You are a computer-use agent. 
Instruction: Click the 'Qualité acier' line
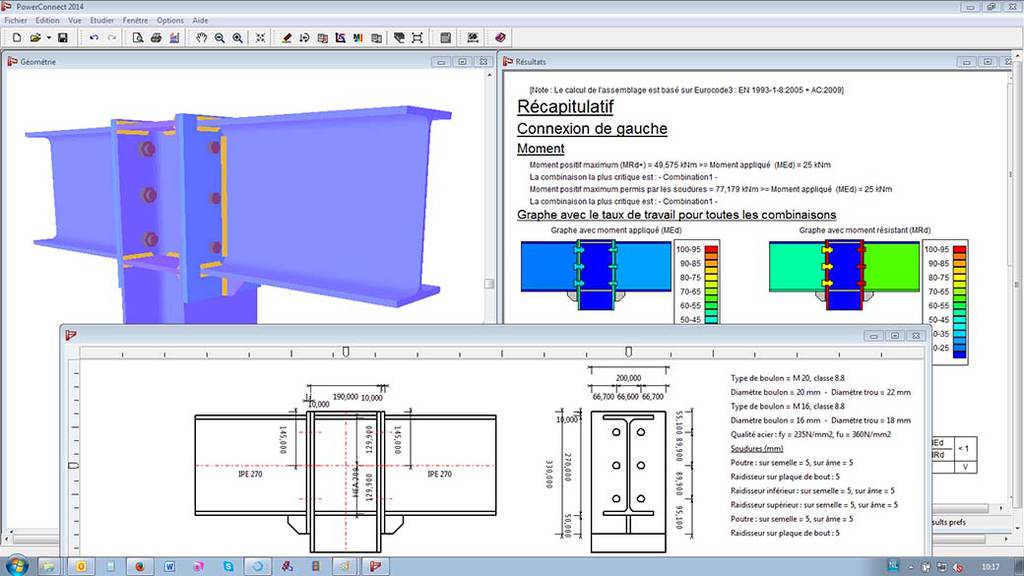click(810, 434)
